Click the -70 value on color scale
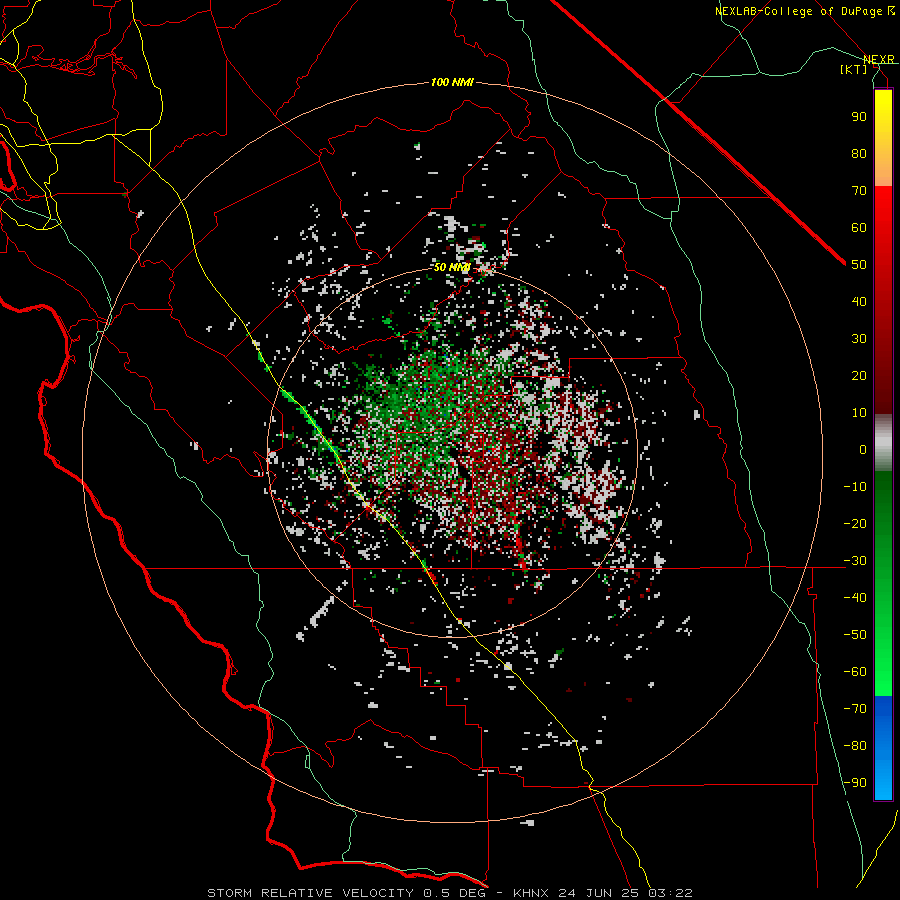The image size is (900, 900). [x=855, y=709]
